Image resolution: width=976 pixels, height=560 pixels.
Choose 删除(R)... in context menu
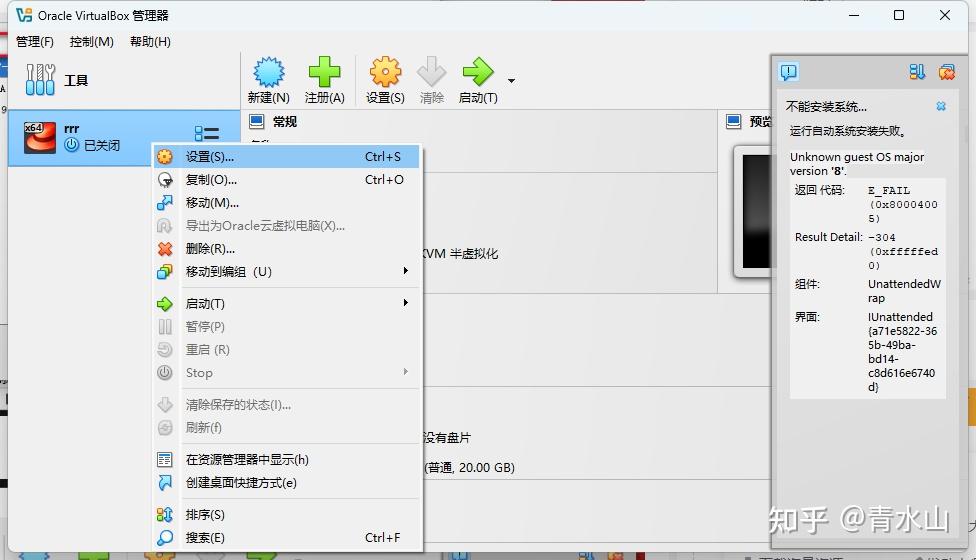click(286, 249)
